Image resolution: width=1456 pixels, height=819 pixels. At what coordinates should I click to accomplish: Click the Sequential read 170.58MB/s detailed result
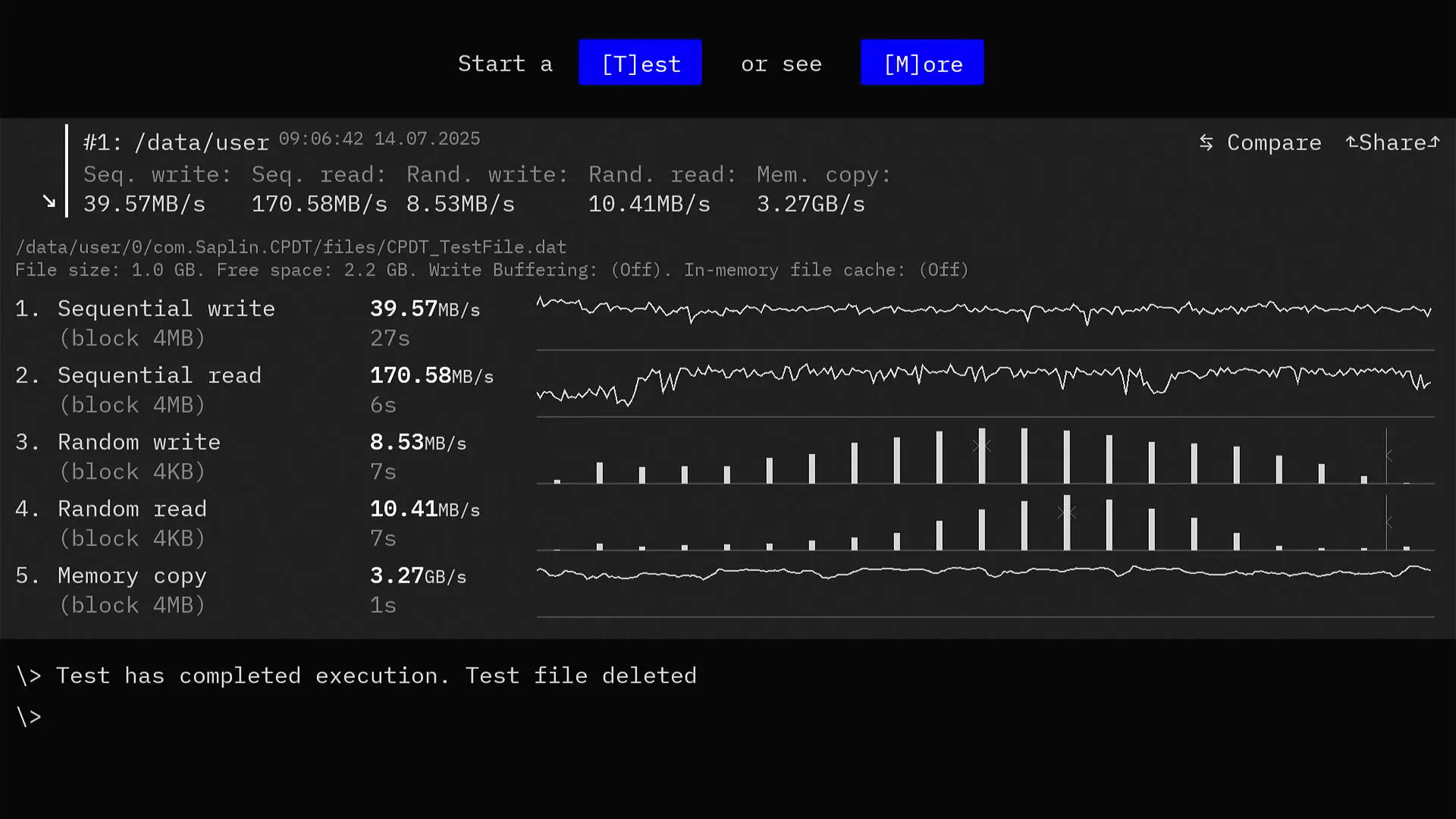coord(431,375)
